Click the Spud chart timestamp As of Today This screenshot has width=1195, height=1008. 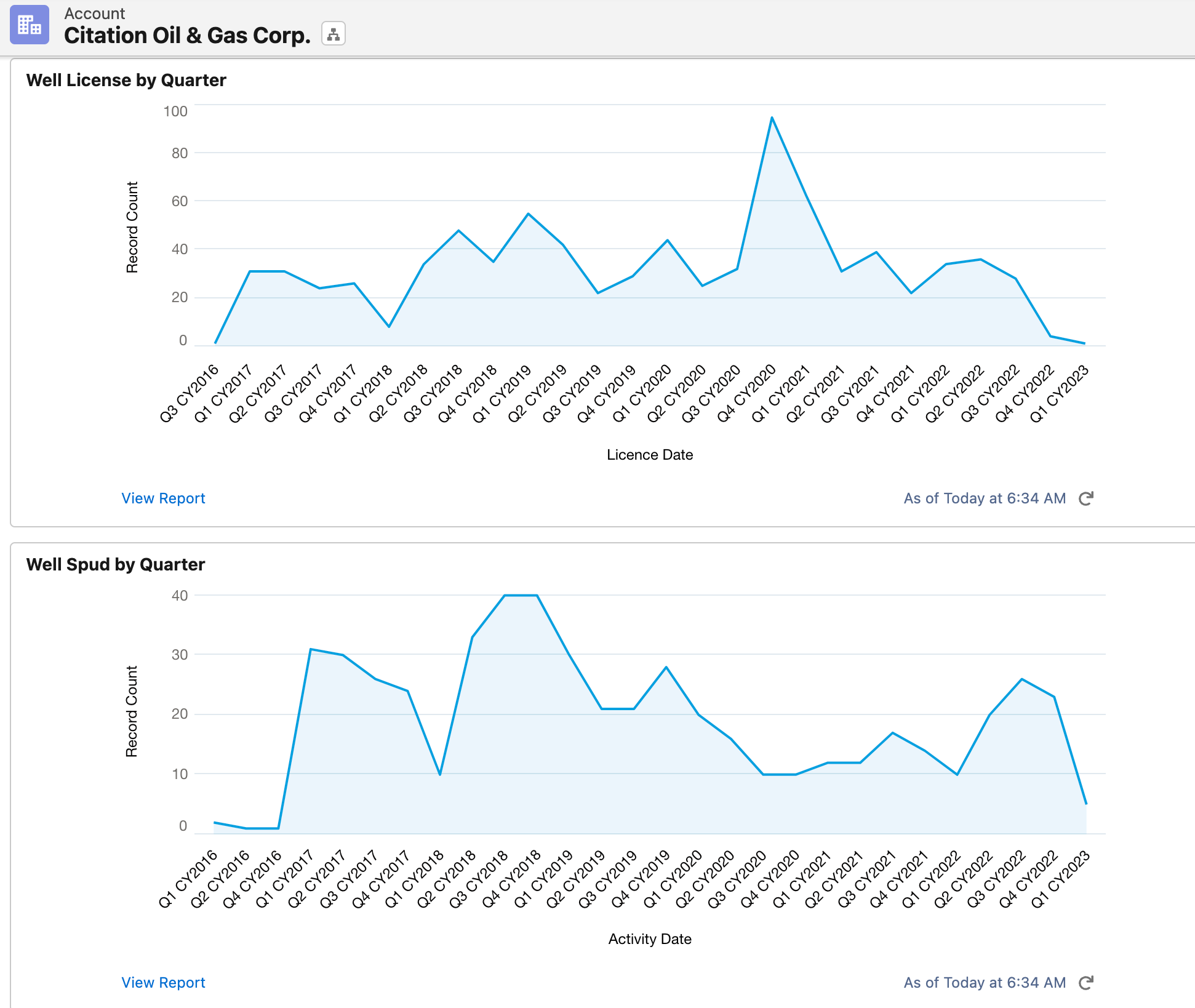coord(984,983)
